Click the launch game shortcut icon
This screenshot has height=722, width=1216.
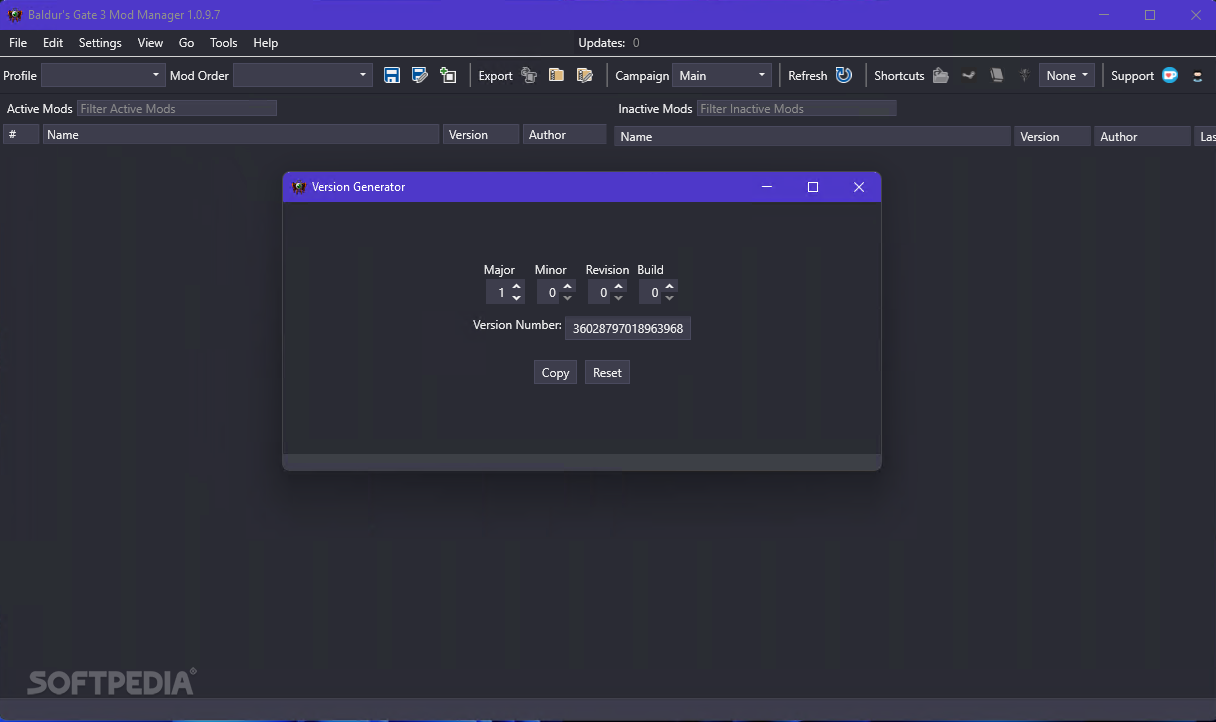pos(1024,75)
